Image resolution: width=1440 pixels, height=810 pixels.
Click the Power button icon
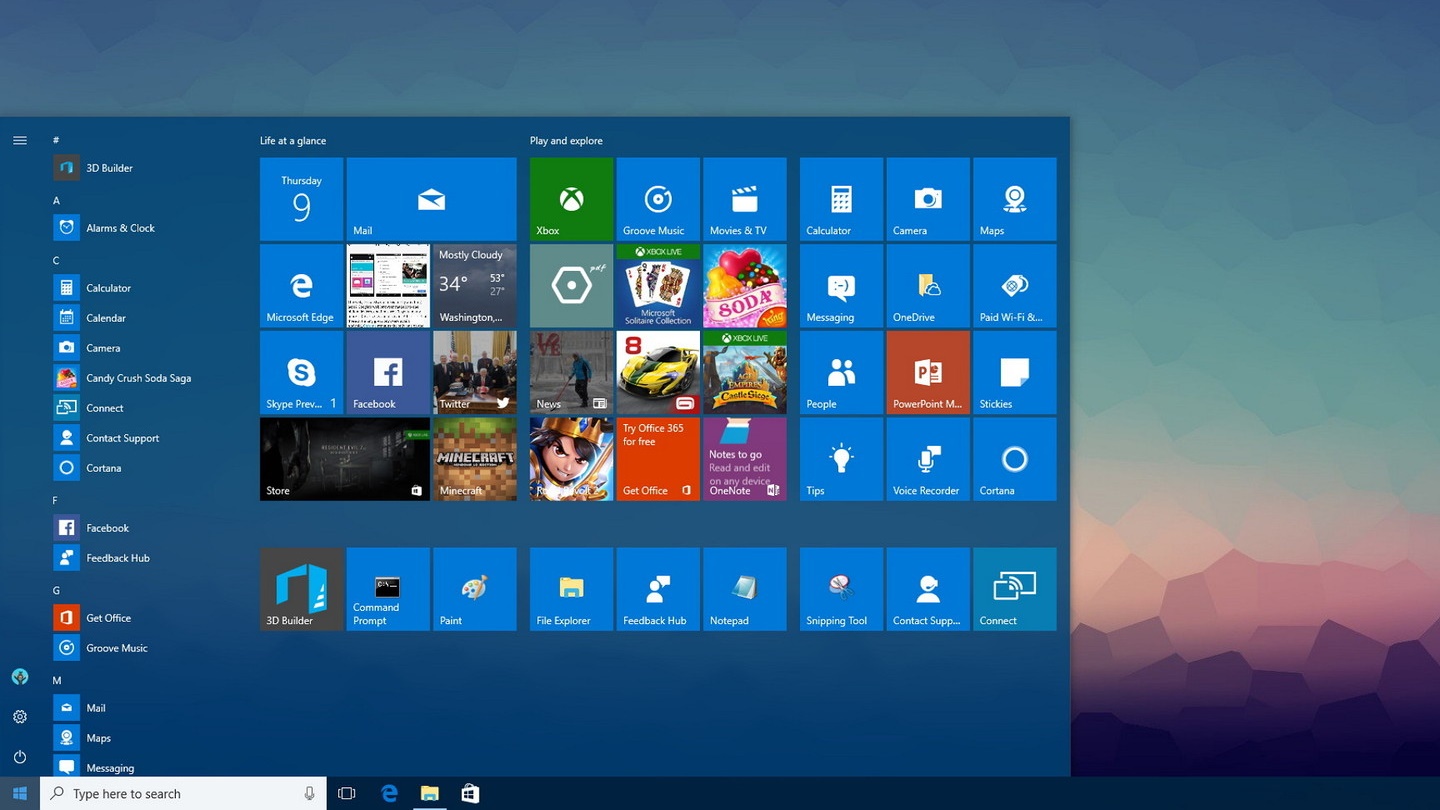click(20, 757)
